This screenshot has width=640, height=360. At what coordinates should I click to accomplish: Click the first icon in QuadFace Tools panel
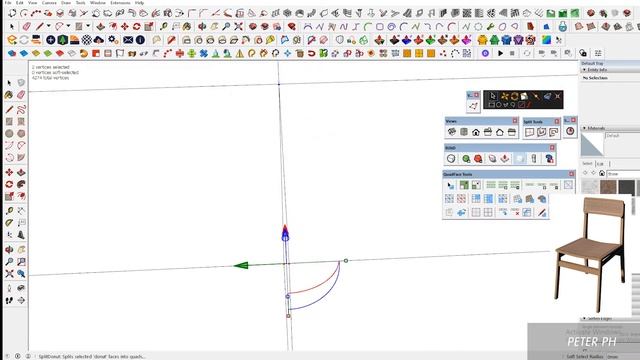(x=450, y=185)
